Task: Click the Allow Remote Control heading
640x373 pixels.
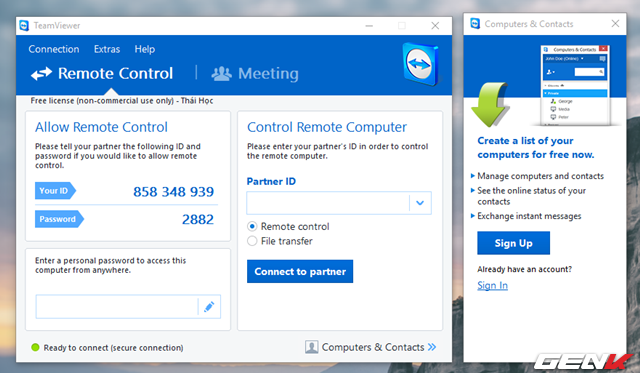Action: 101,127
